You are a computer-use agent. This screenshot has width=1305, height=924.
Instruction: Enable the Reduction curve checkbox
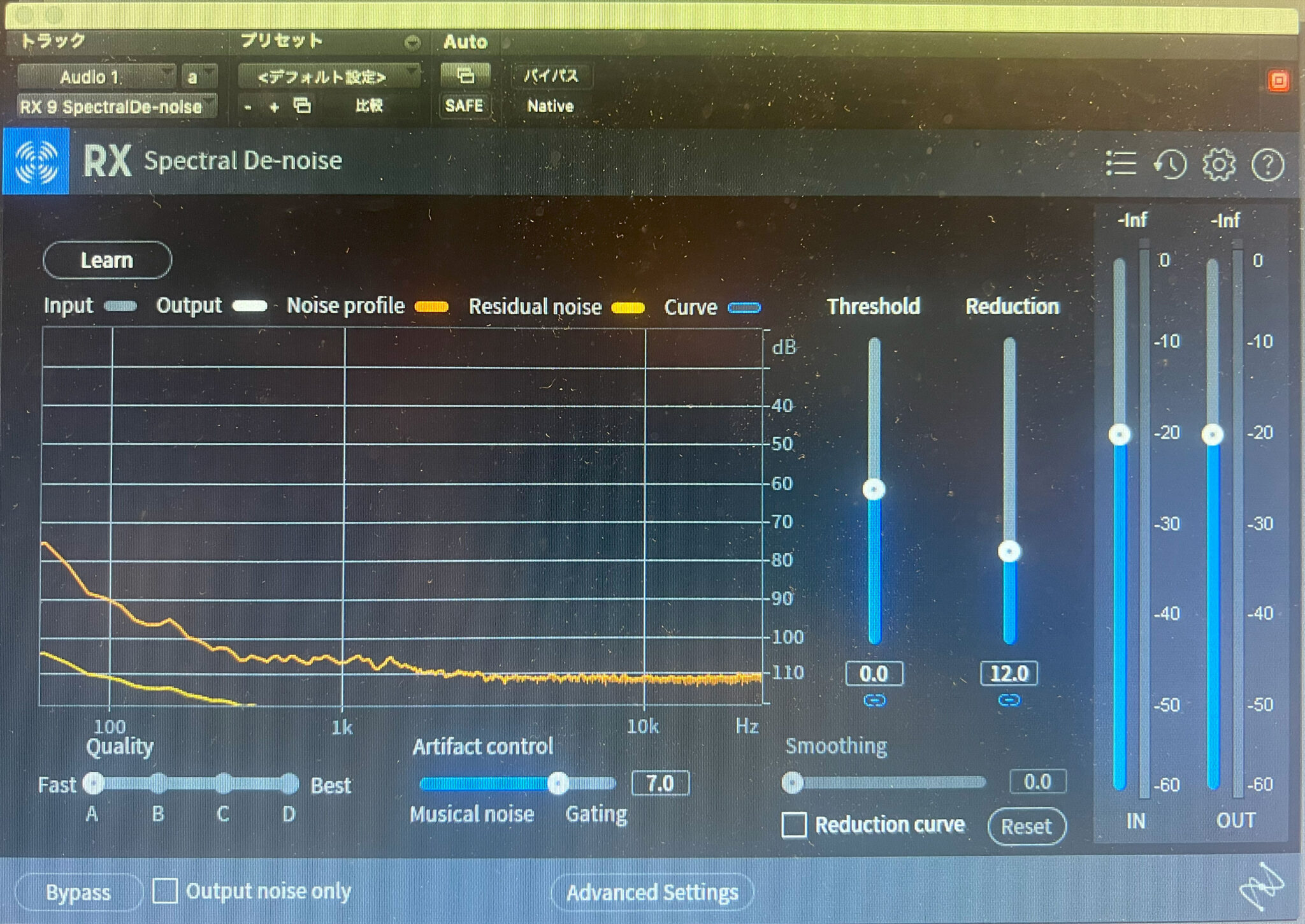click(x=794, y=825)
